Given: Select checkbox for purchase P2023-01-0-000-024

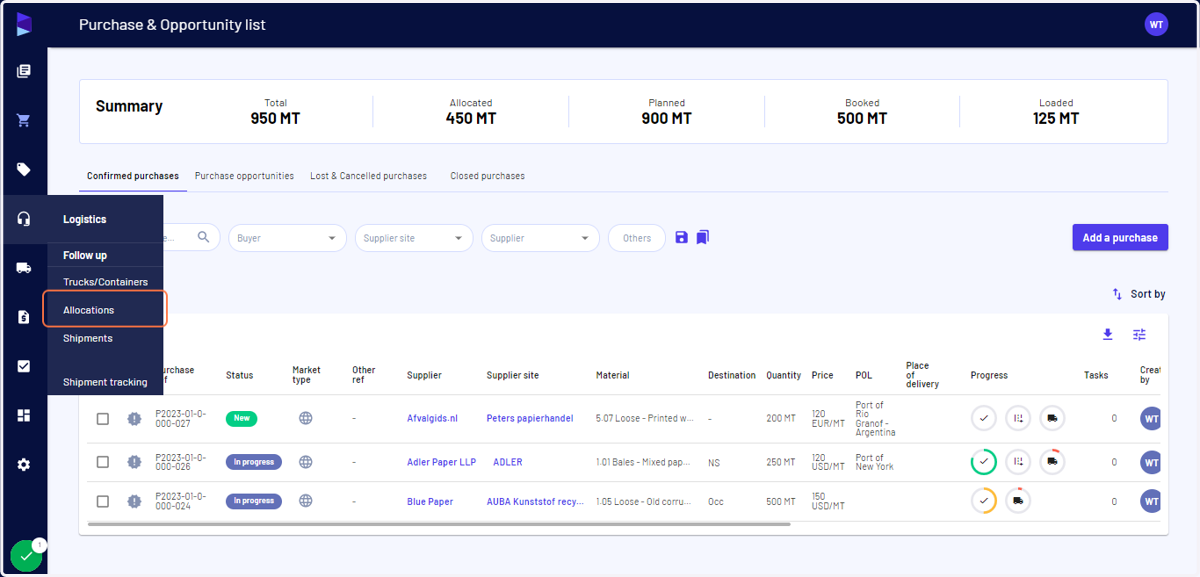Looking at the screenshot, I should (103, 501).
